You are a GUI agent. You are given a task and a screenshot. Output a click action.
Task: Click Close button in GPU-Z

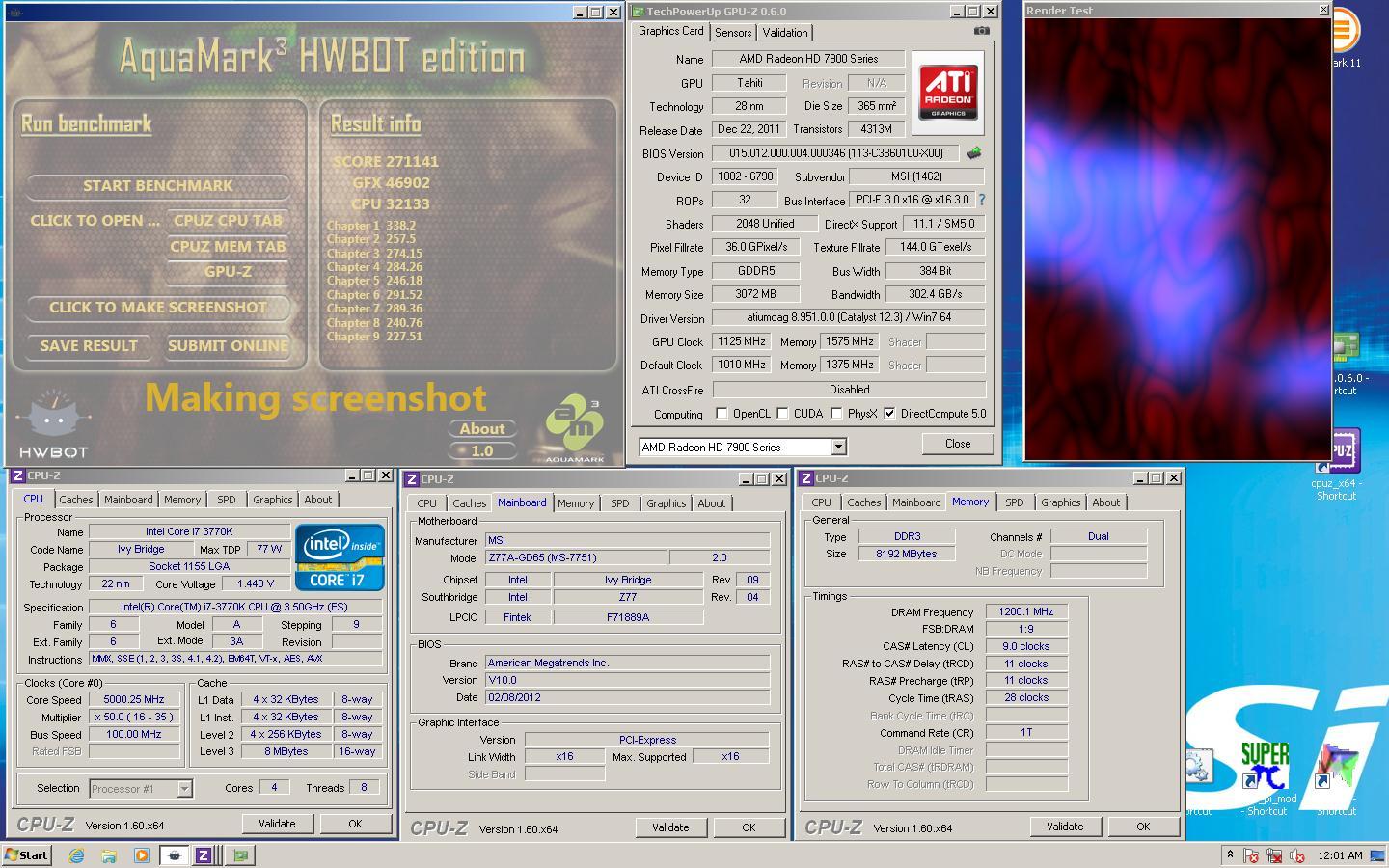957,444
